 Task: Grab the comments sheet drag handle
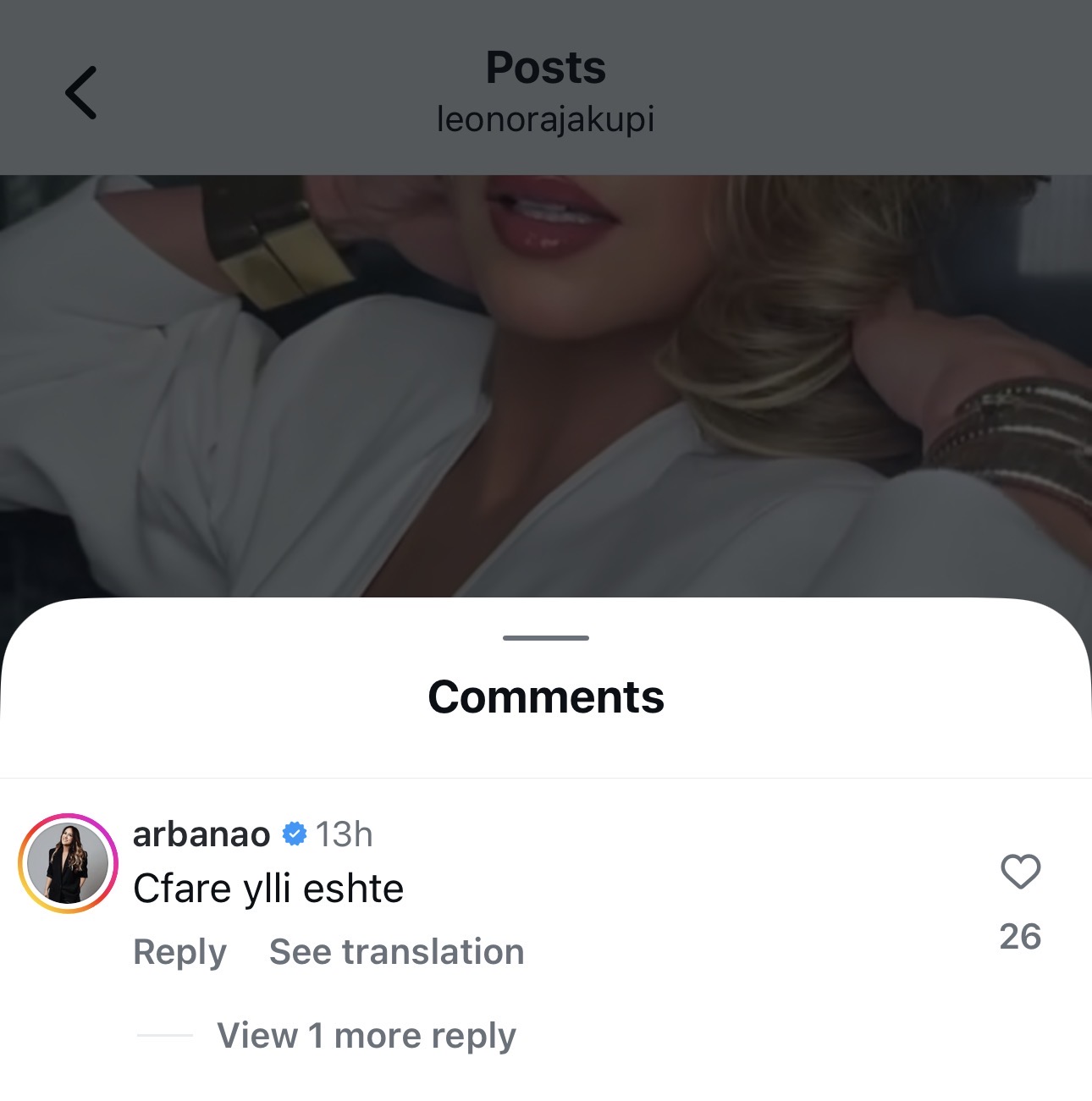pyautogui.click(x=545, y=637)
